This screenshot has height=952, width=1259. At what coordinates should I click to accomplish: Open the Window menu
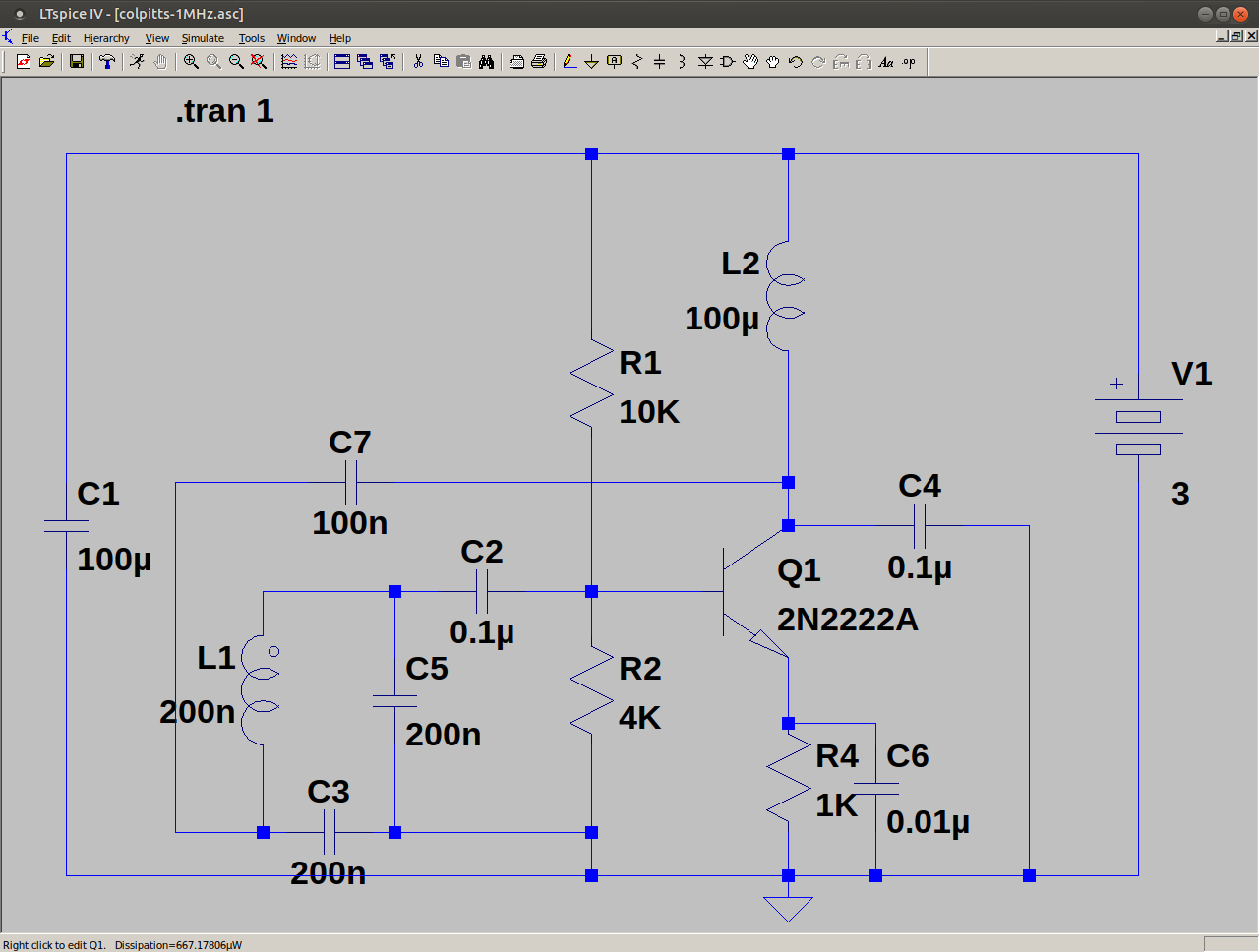(x=296, y=38)
